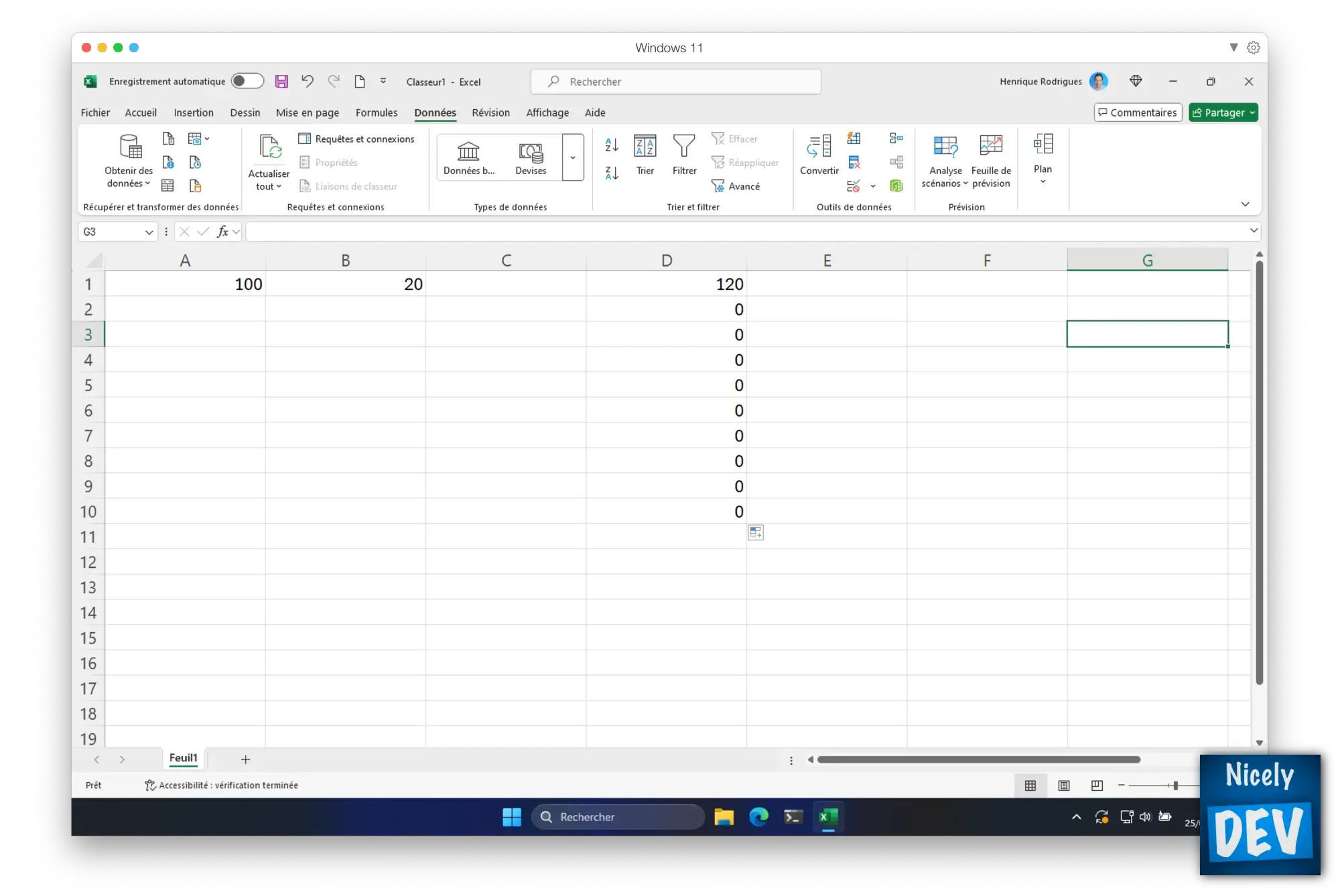Open the Insertion tab
Viewport: 1340px width, 896px height.
pyautogui.click(x=194, y=113)
